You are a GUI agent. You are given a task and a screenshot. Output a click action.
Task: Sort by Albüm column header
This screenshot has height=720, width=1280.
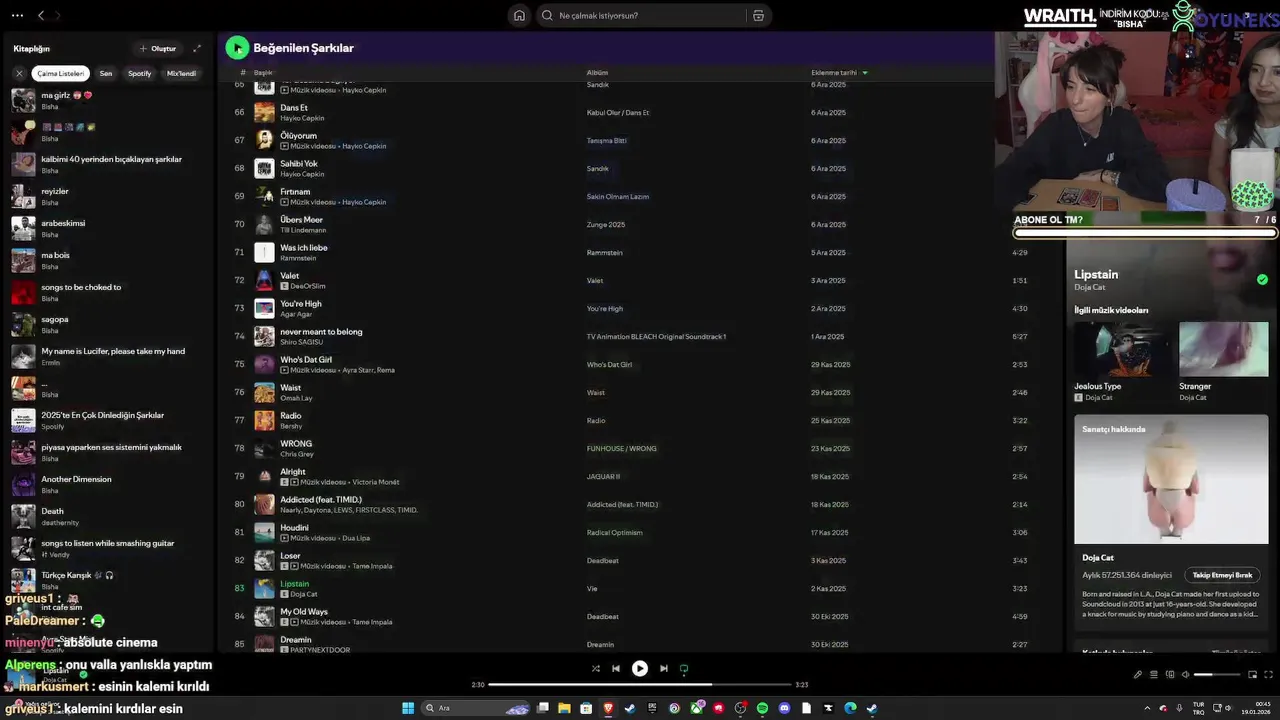(x=597, y=72)
